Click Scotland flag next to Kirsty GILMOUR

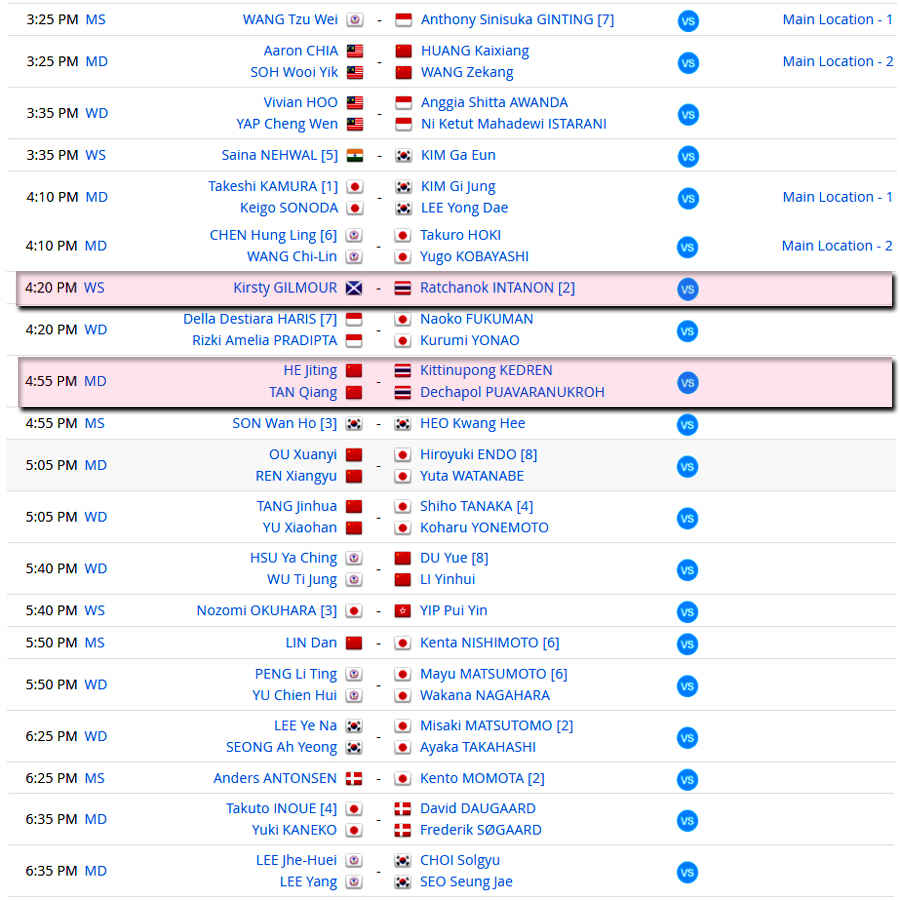pyautogui.click(x=354, y=288)
